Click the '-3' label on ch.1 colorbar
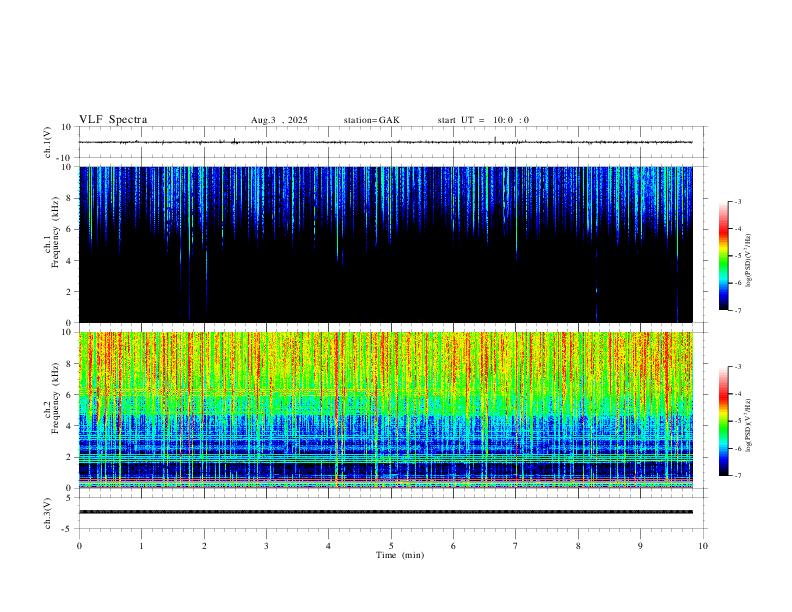This screenshot has height=612, width=792. tap(738, 201)
